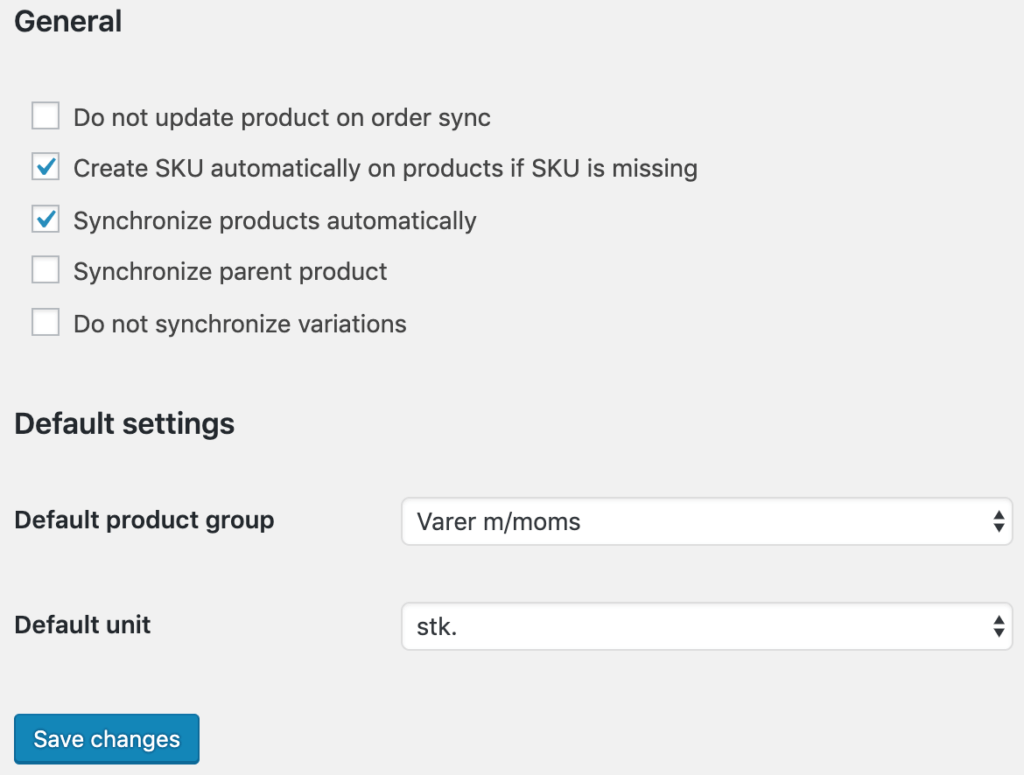Open the Default product group dropdown
The height and width of the screenshot is (775, 1024).
coord(707,522)
